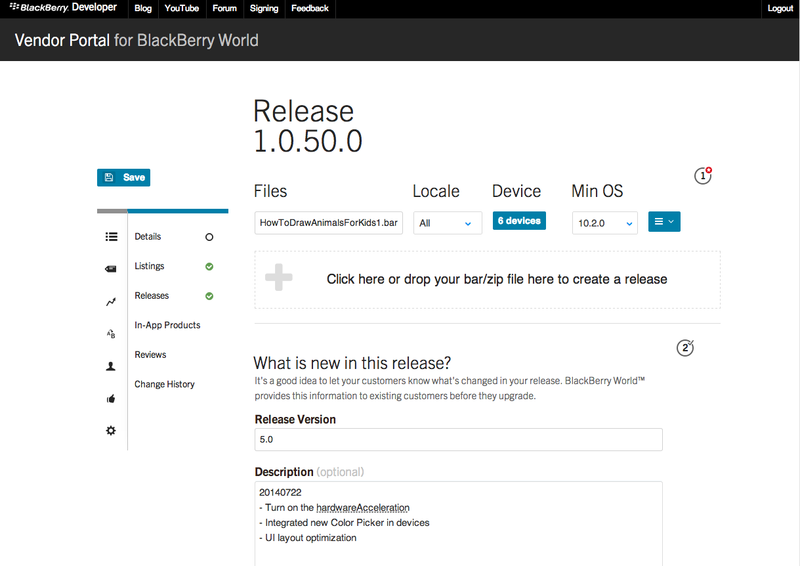Open the Blog link in top bar
This screenshot has height=566, width=800.
coord(143,8)
